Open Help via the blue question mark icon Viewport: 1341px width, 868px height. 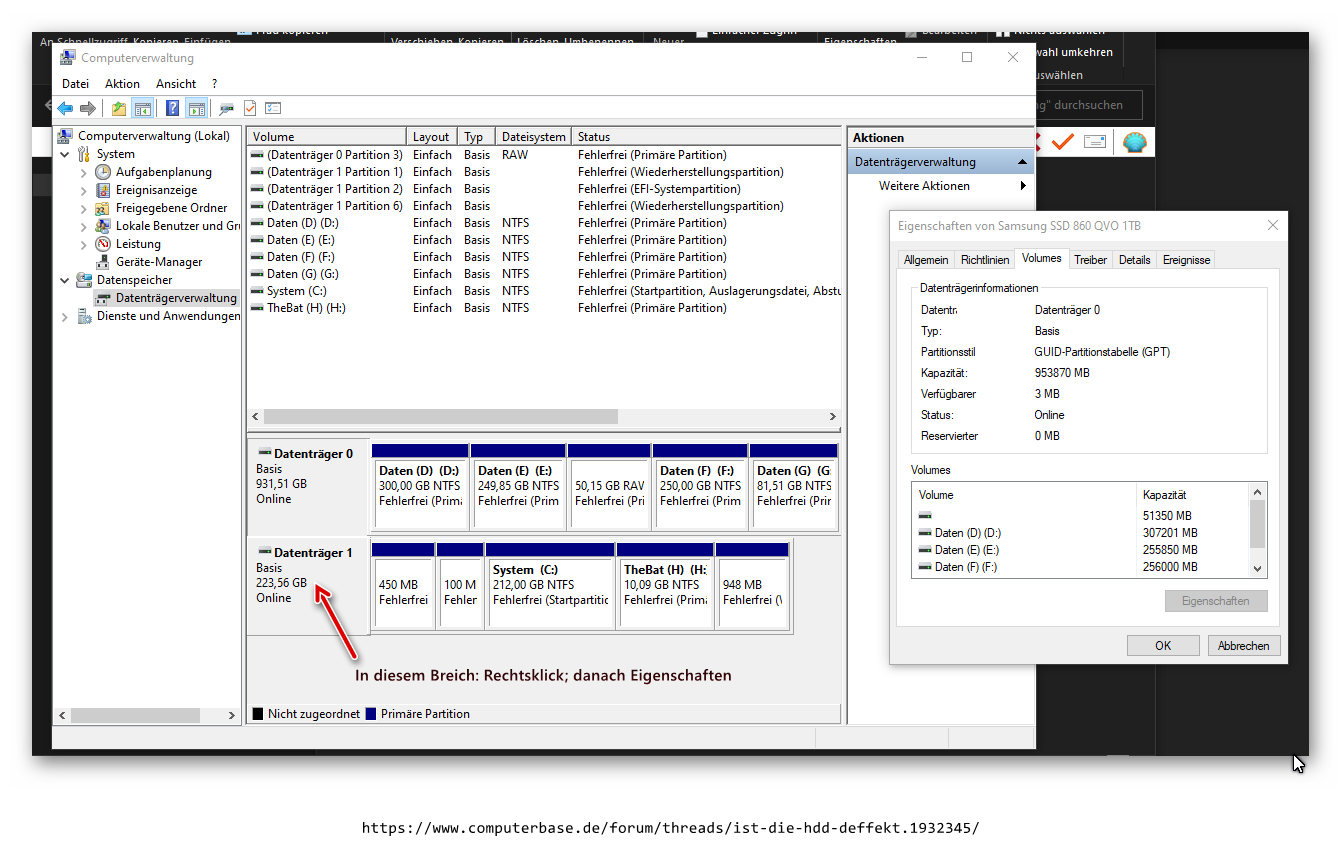(x=173, y=108)
